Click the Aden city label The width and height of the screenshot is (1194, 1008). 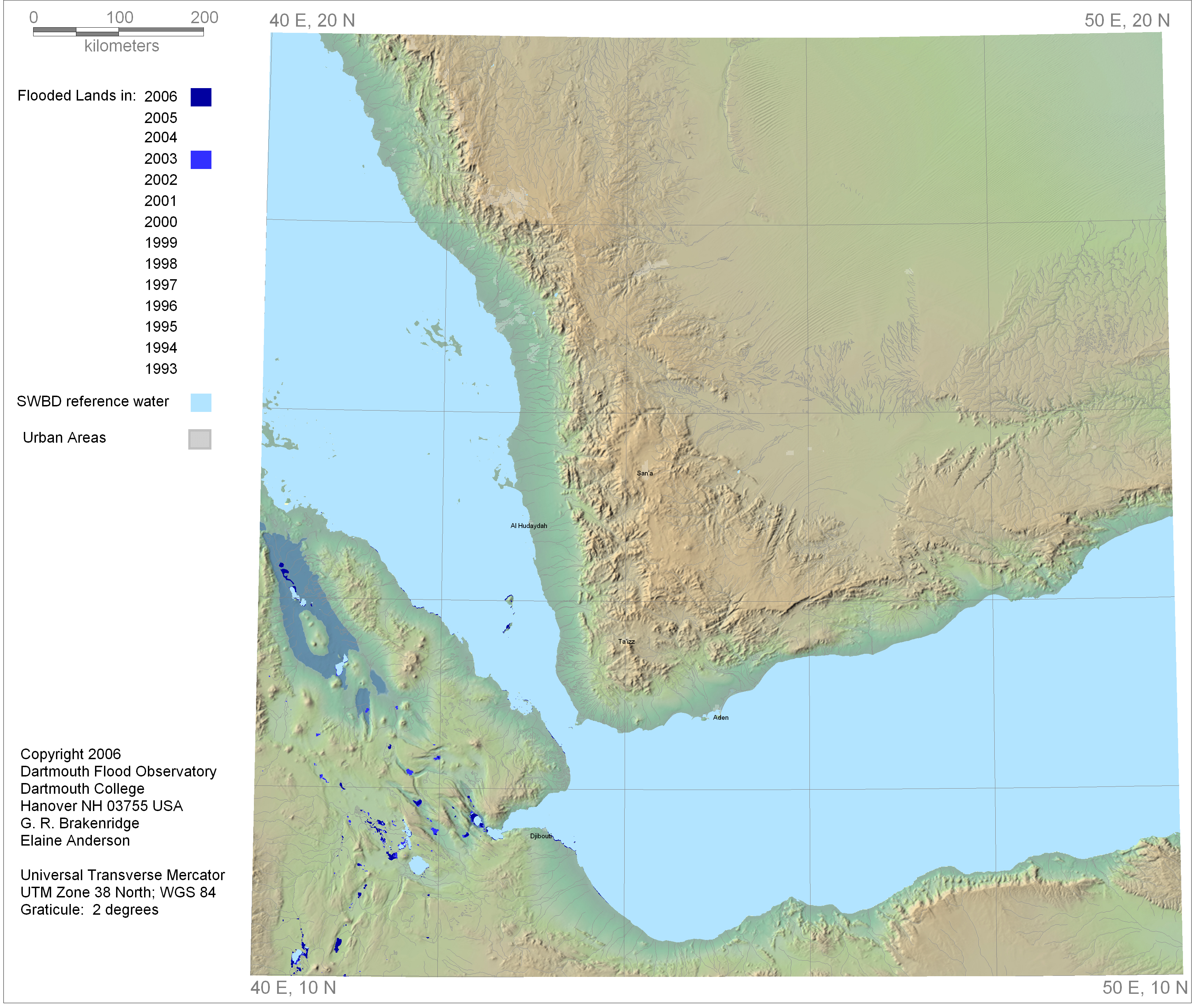(x=720, y=717)
